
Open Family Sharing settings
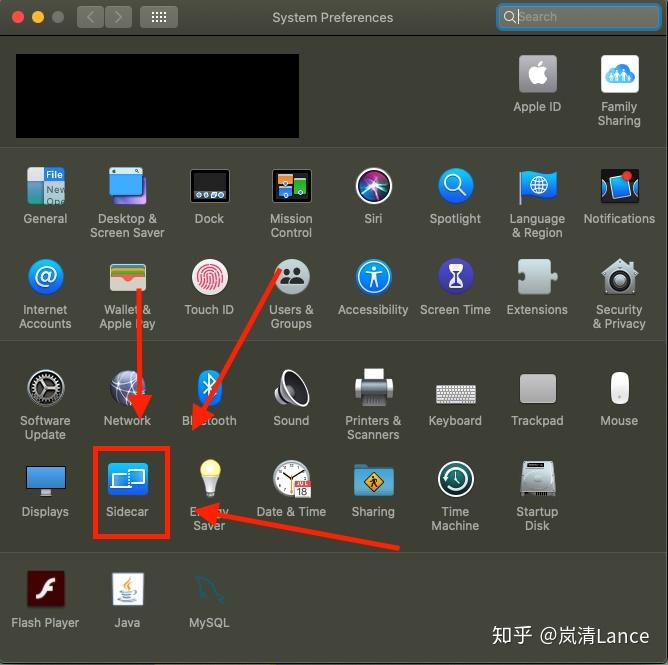(x=619, y=75)
